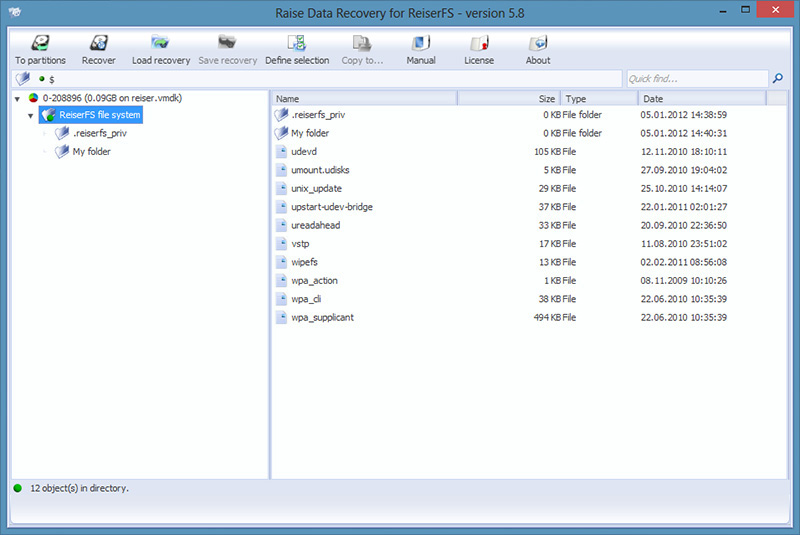Click the Copy to... icon
Viewport: 800px width, 535px height.
(x=362, y=43)
